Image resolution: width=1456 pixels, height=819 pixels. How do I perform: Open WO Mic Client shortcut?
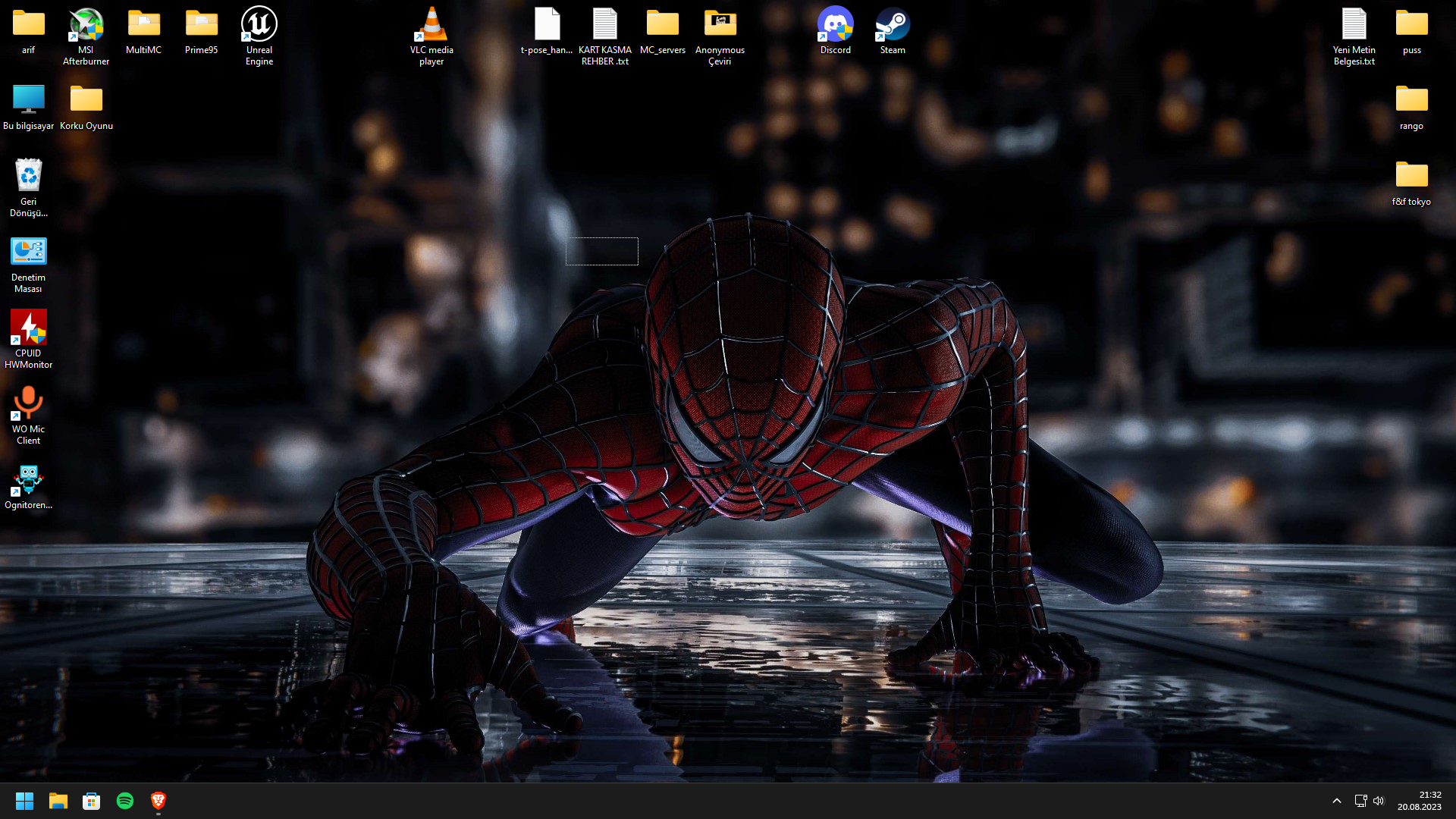click(28, 403)
